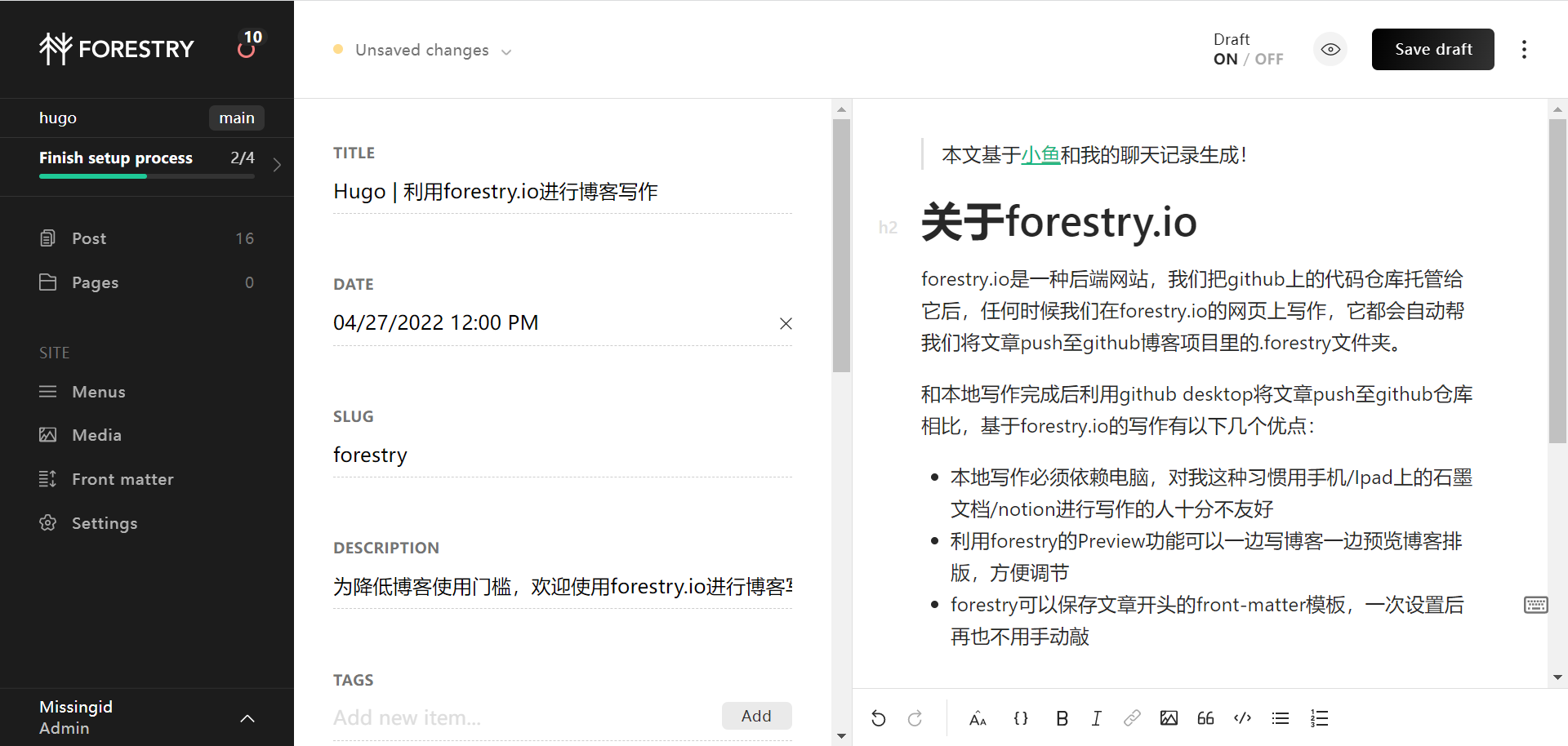The height and width of the screenshot is (746, 1568).
Task: Toggle the preview eye icon
Action: (x=1330, y=50)
